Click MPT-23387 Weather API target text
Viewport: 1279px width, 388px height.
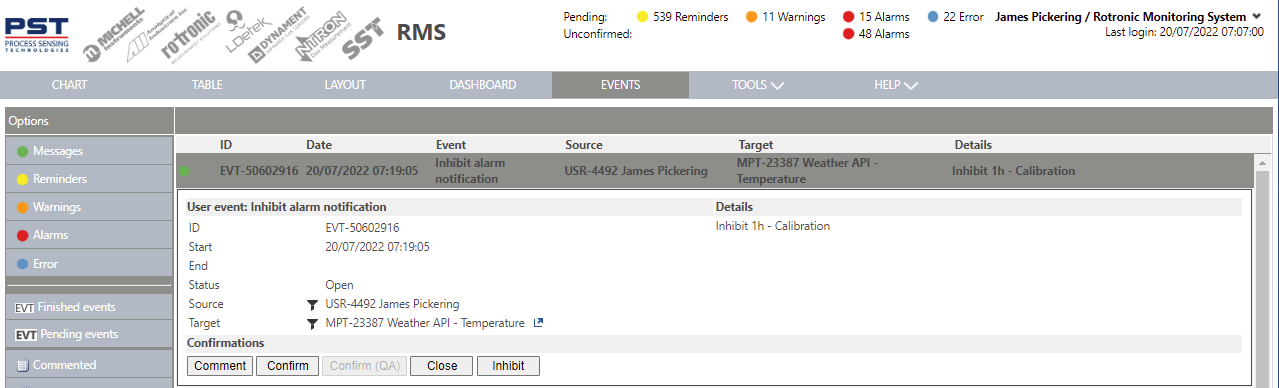click(x=425, y=323)
